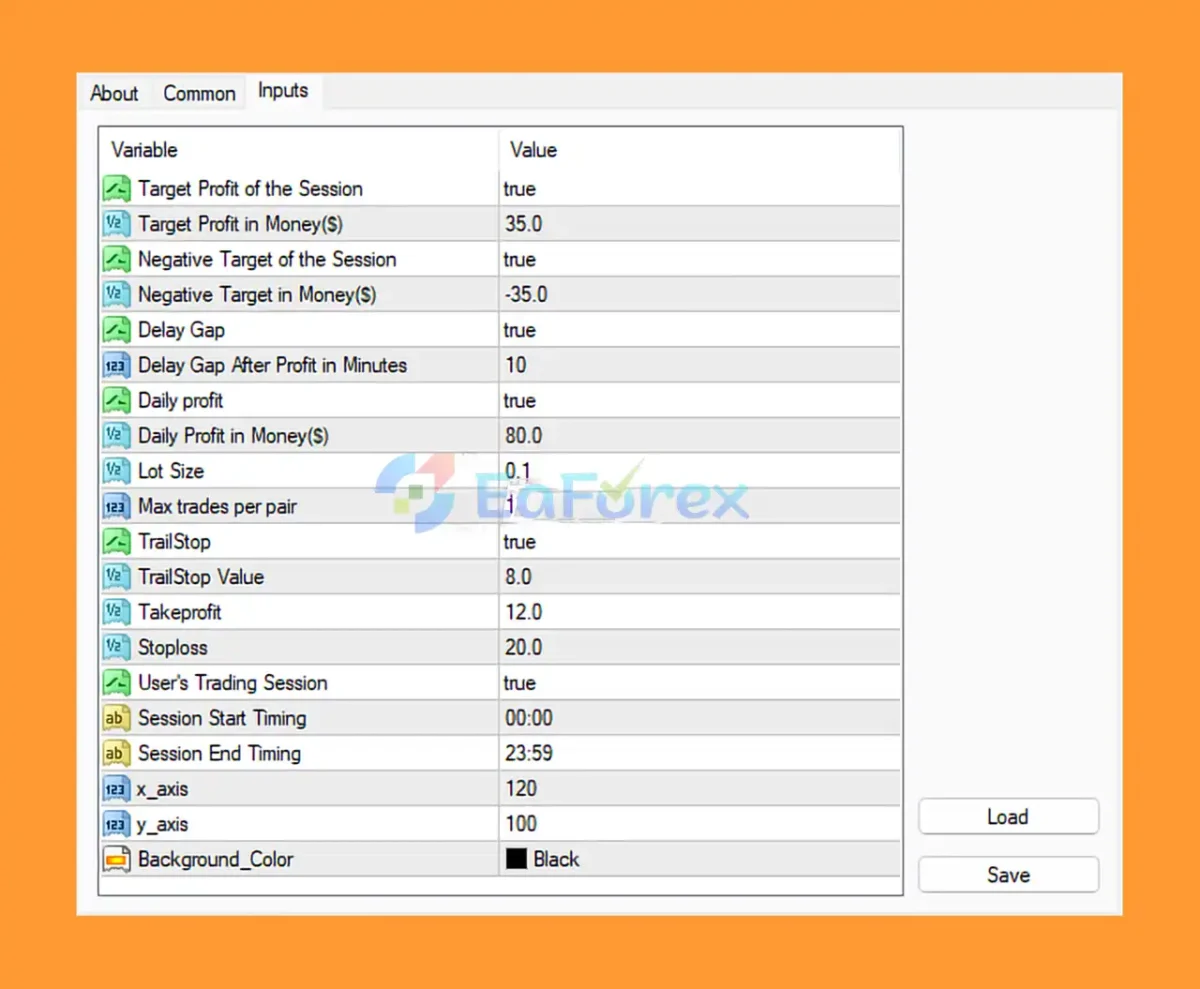The width and height of the screenshot is (1200, 989).
Task: Select the "Max trades per pair" variable name
Action: [217, 507]
